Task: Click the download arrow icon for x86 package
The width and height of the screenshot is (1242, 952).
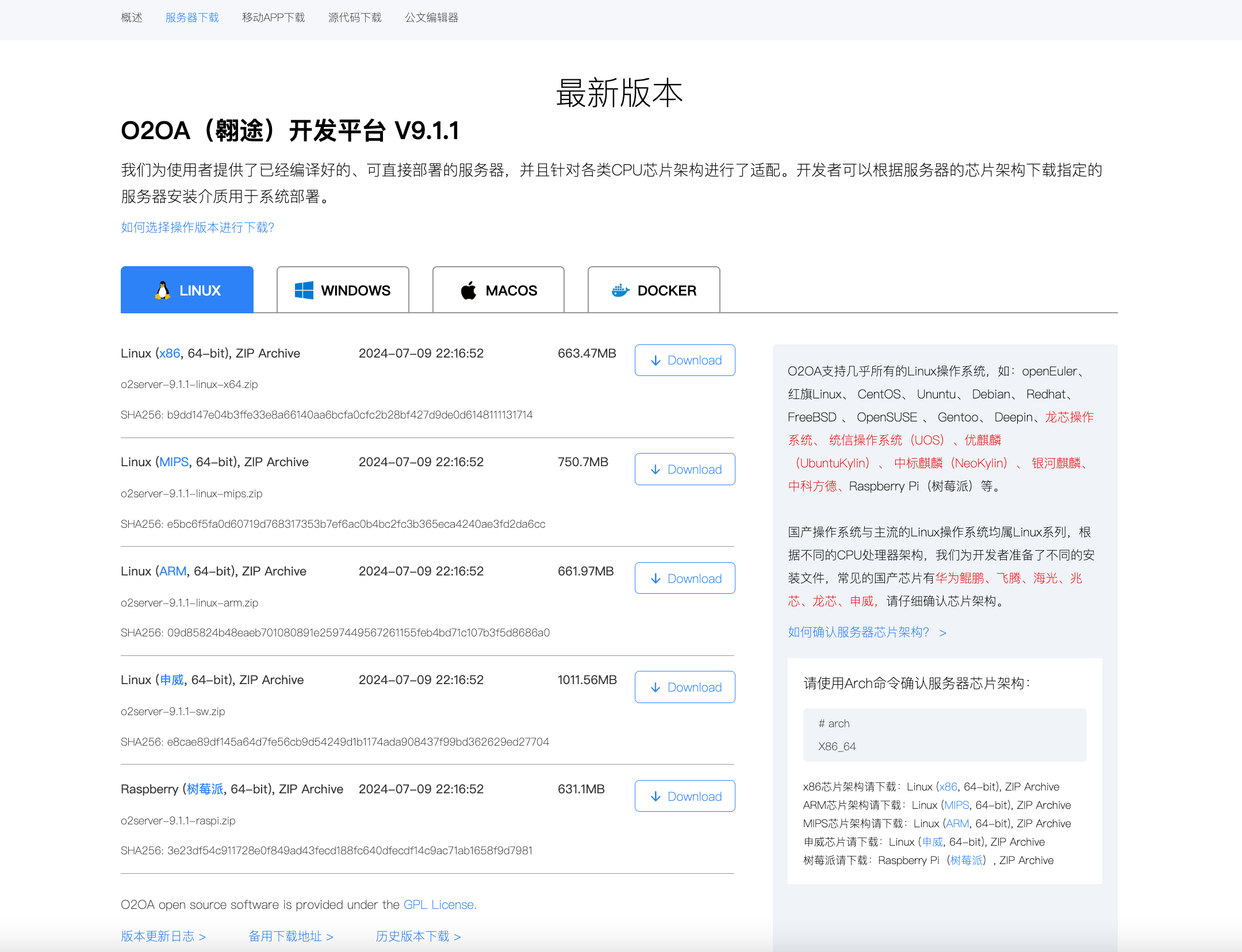Action: (654, 360)
